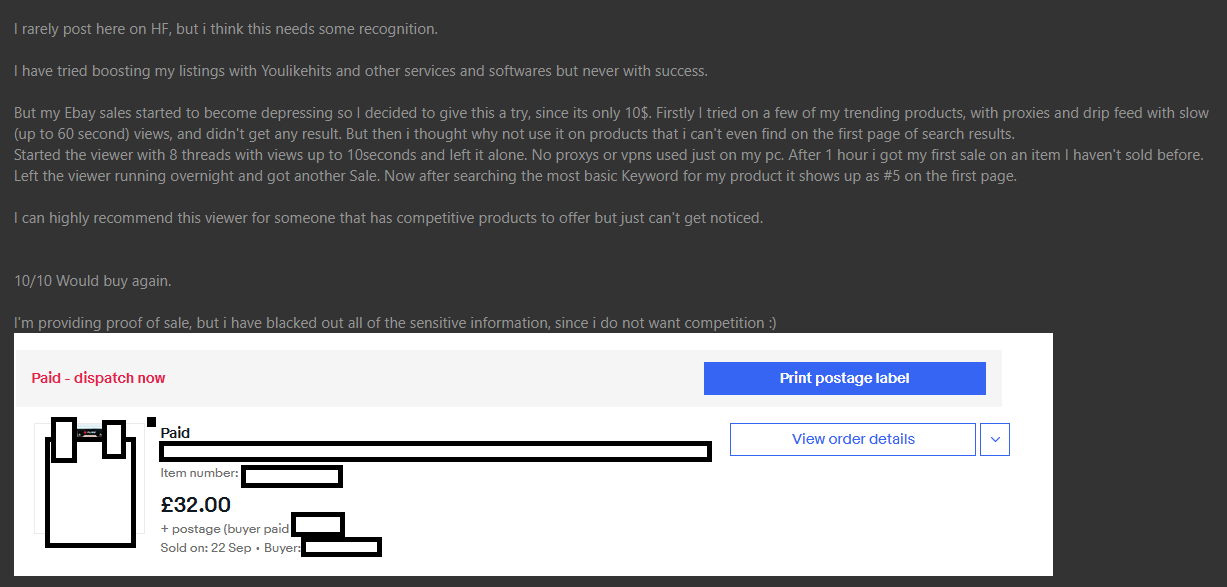This screenshot has width=1227, height=587.
Task: Click the redacted postage amount box
Action: coord(318,524)
